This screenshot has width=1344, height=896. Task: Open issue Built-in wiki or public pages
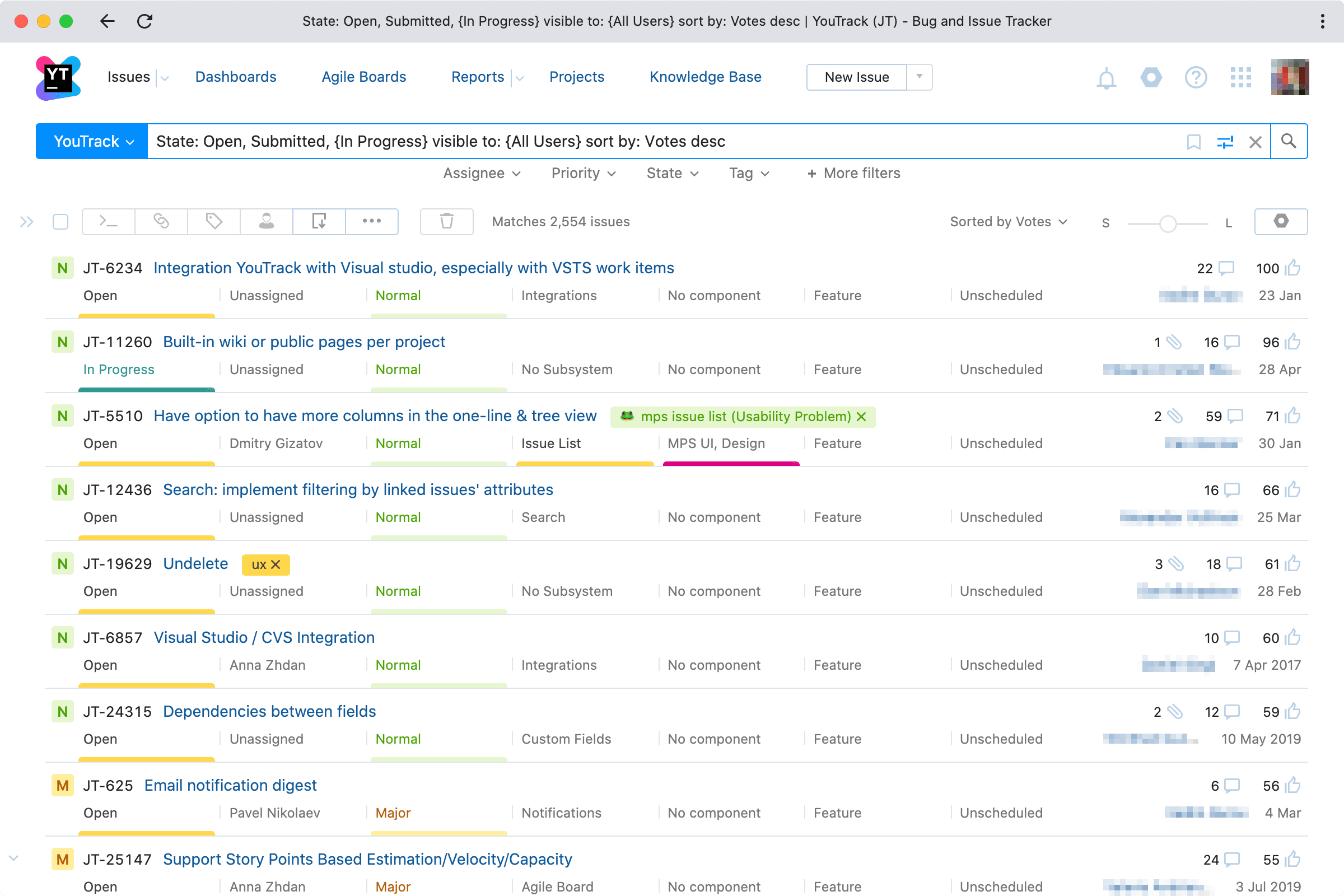click(x=304, y=342)
